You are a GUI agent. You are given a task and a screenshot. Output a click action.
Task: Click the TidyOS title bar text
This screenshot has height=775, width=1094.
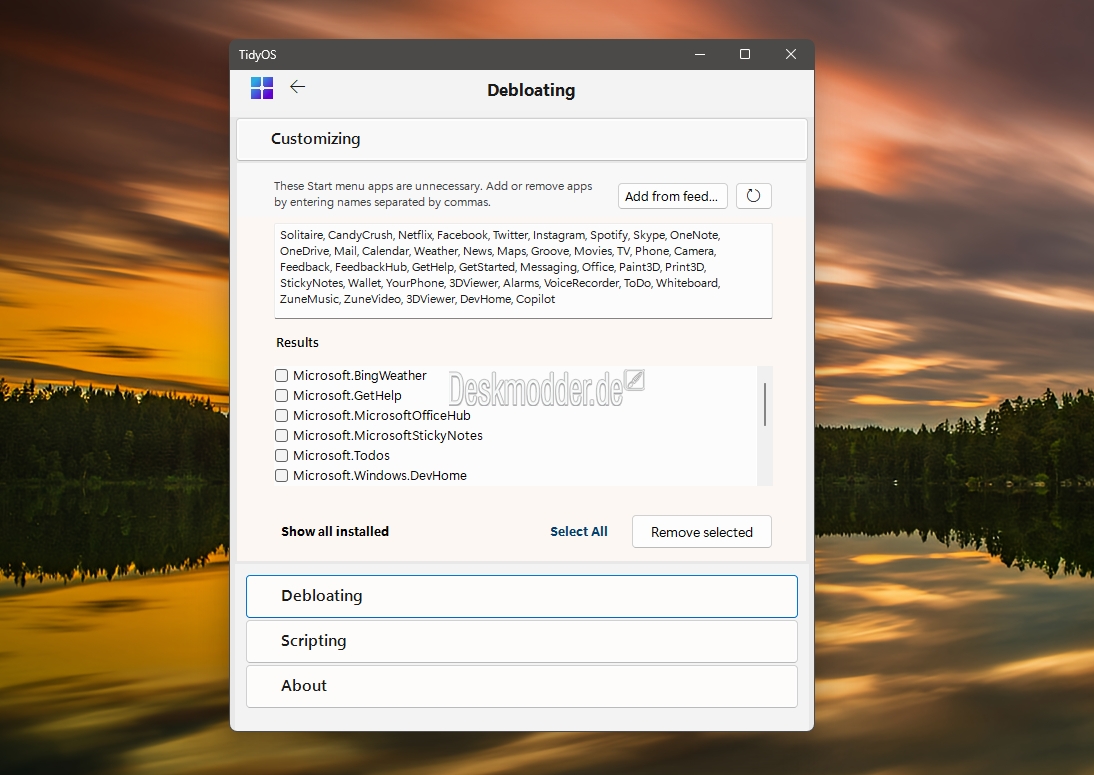tap(257, 54)
